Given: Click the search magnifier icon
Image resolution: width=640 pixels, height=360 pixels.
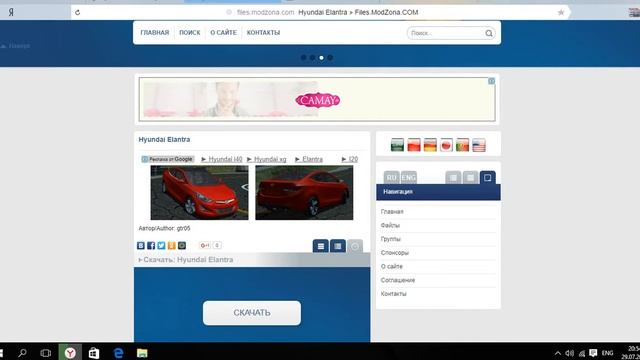Looking at the screenshot, I should point(489,33).
